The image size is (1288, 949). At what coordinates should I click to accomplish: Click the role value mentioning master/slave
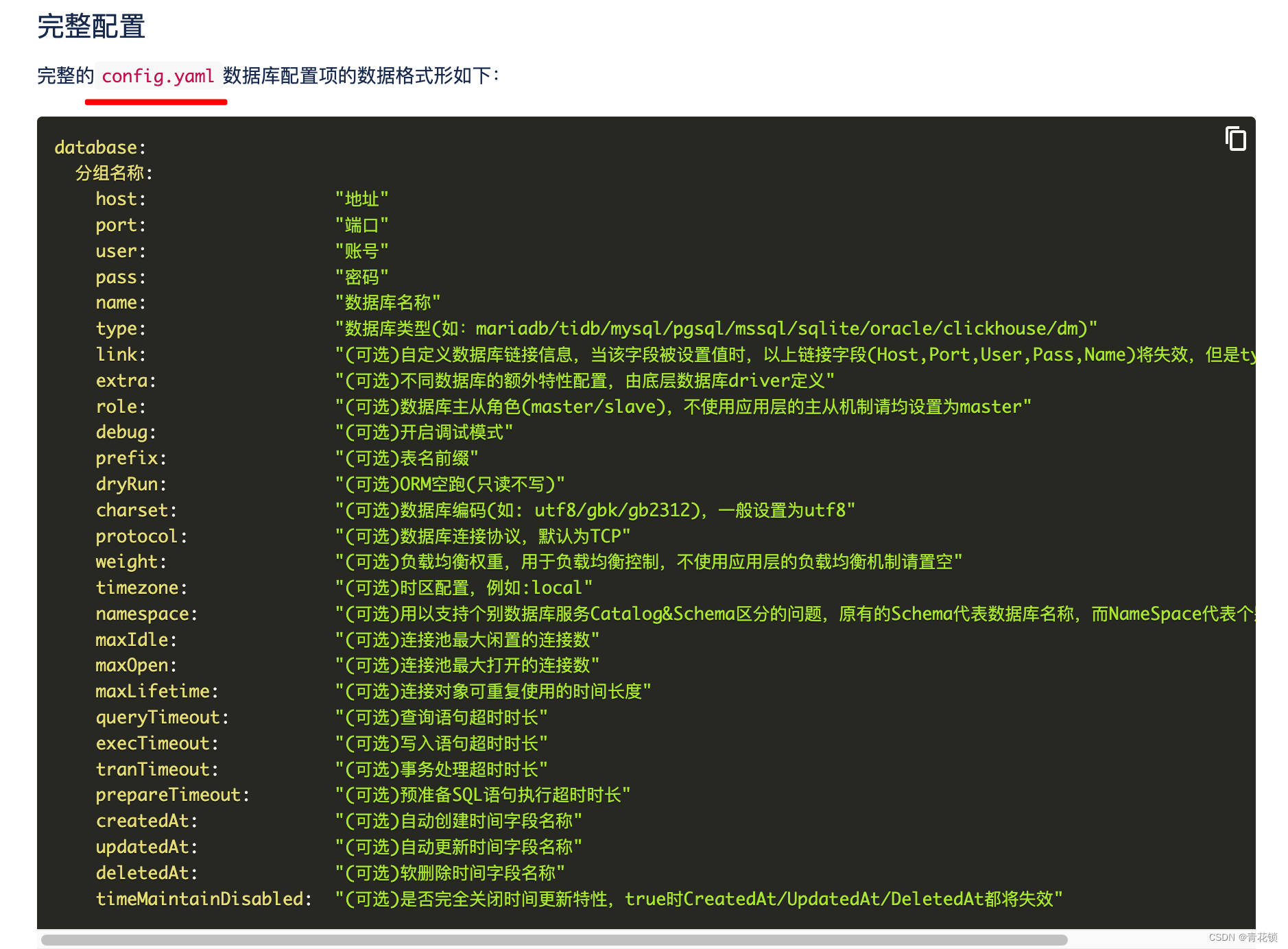coord(683,407)
